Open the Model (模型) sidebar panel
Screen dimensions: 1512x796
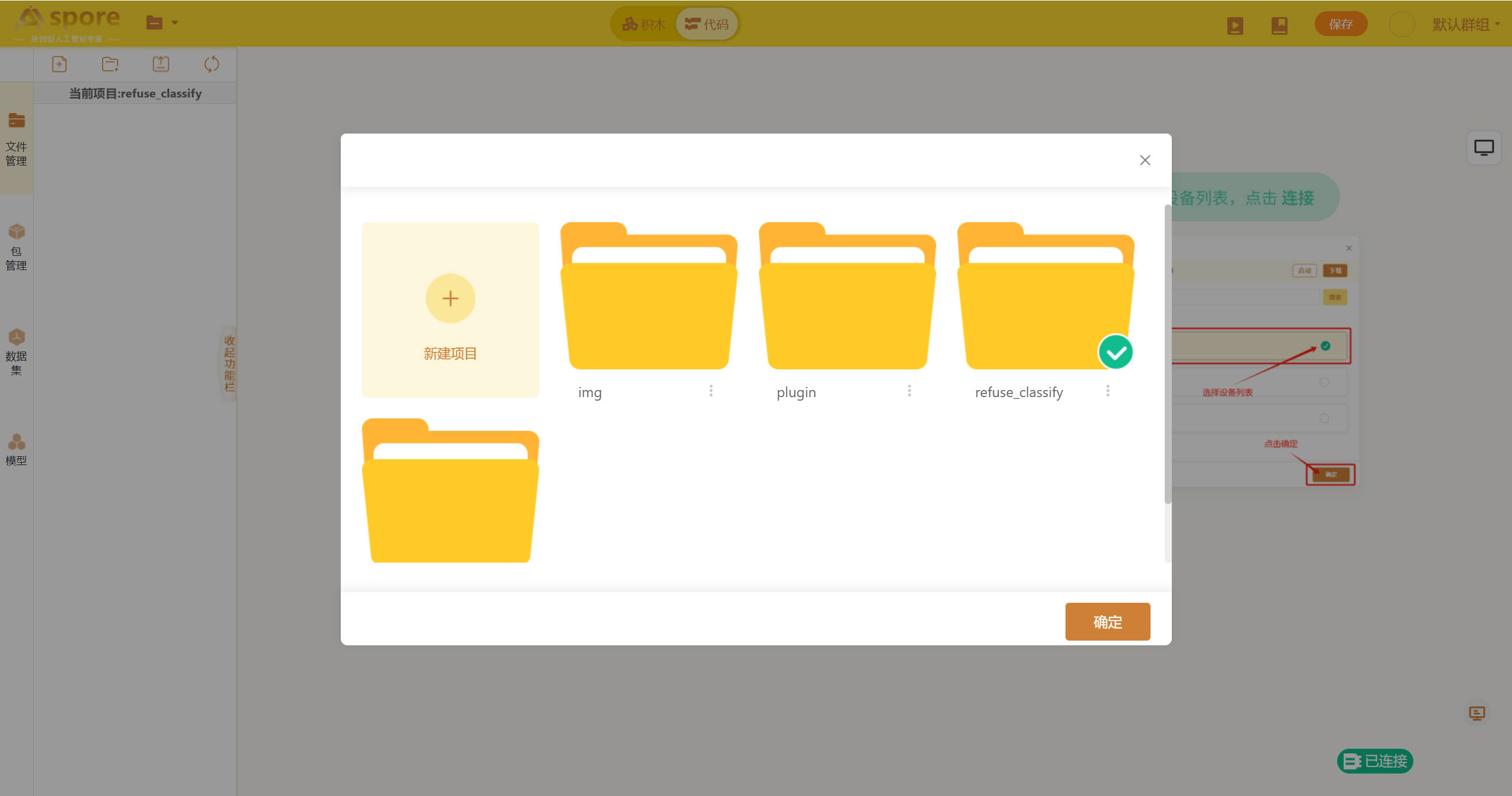point(17,449)
